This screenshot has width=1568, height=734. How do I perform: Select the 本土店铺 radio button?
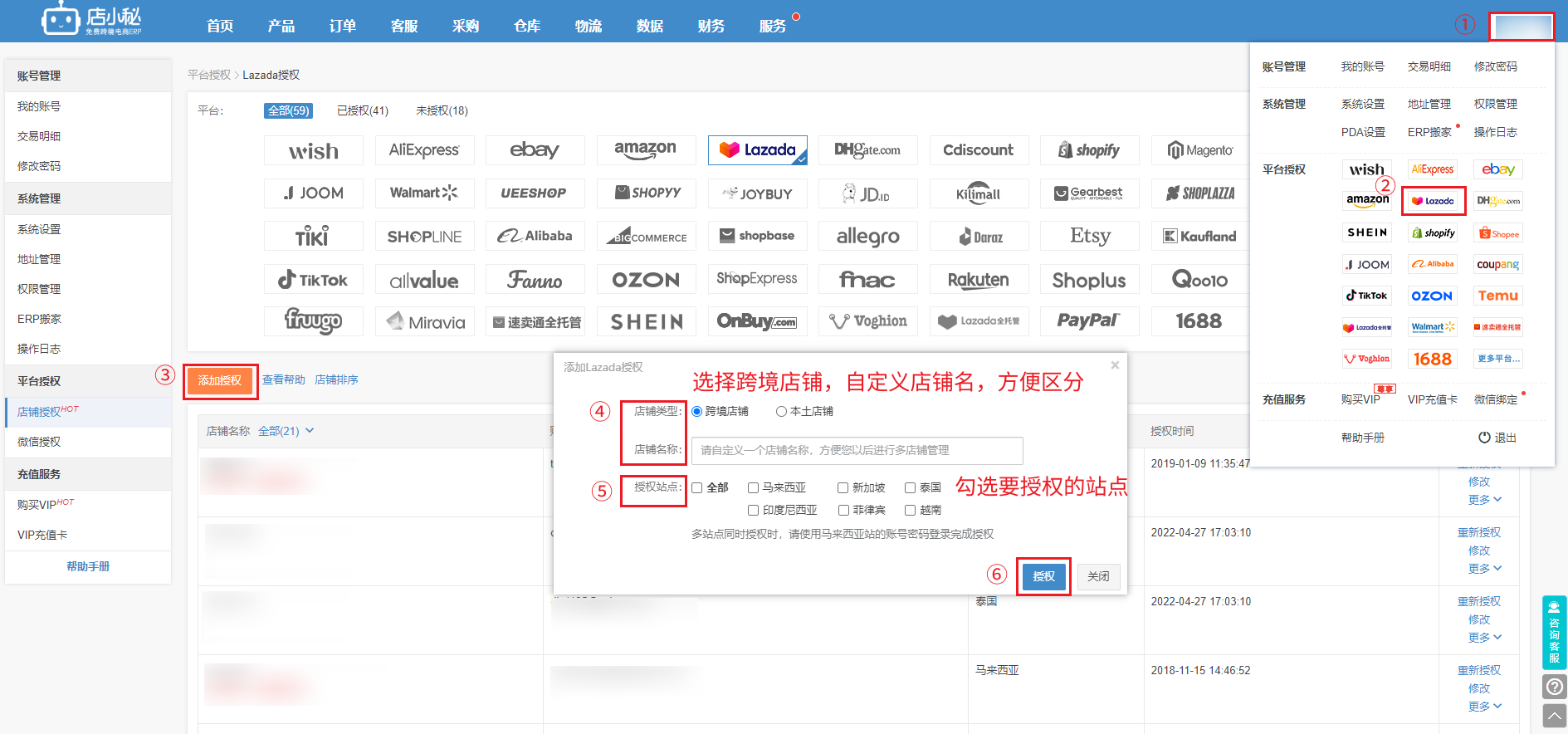click(x=781, y=411)
